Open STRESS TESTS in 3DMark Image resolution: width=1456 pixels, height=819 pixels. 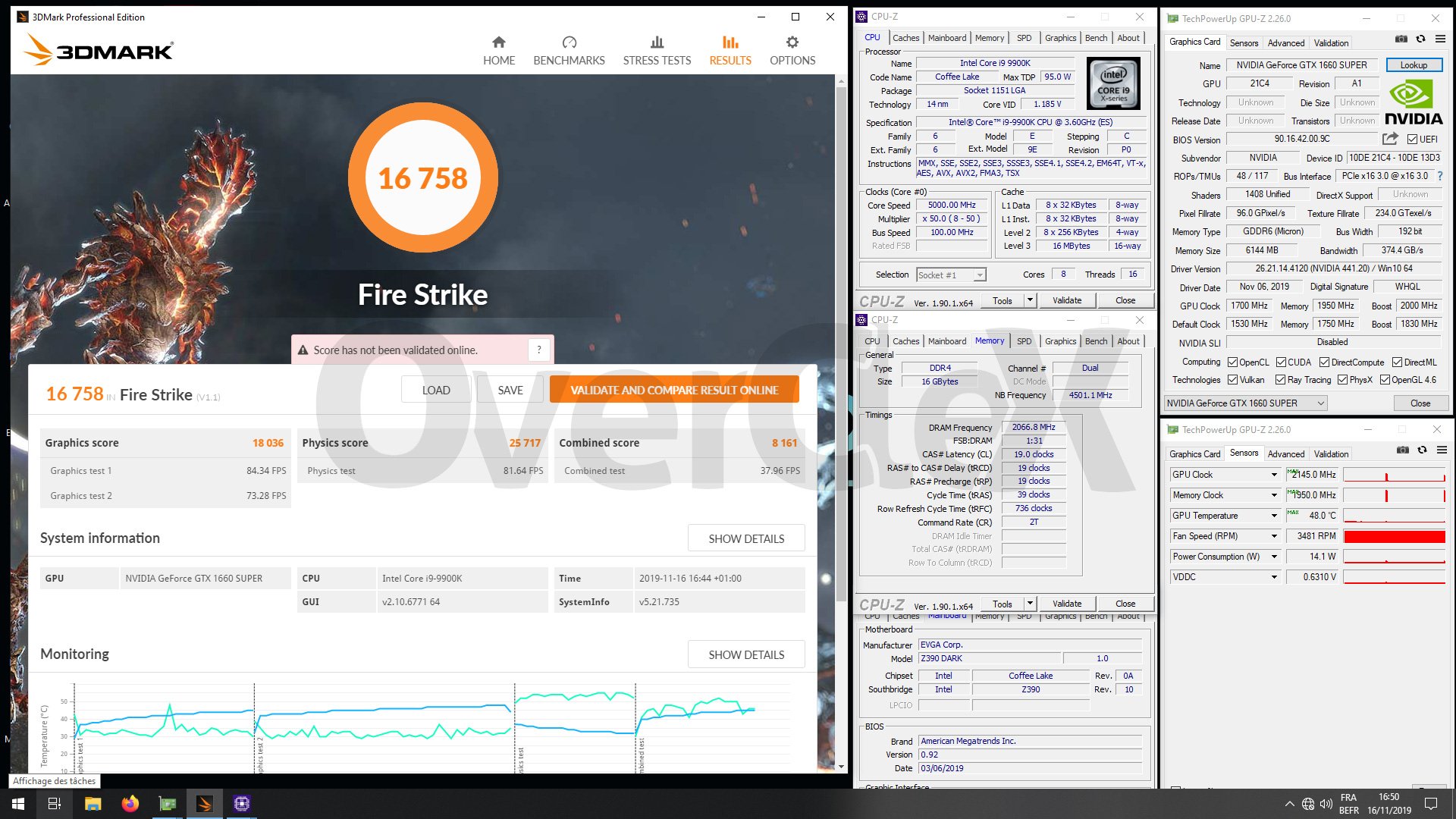click(x=657, y=51)
